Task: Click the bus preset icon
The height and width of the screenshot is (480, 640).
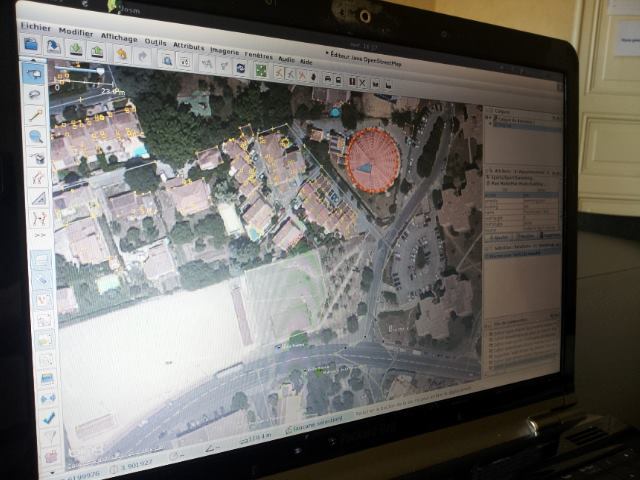Action: [x=339, y=80]
